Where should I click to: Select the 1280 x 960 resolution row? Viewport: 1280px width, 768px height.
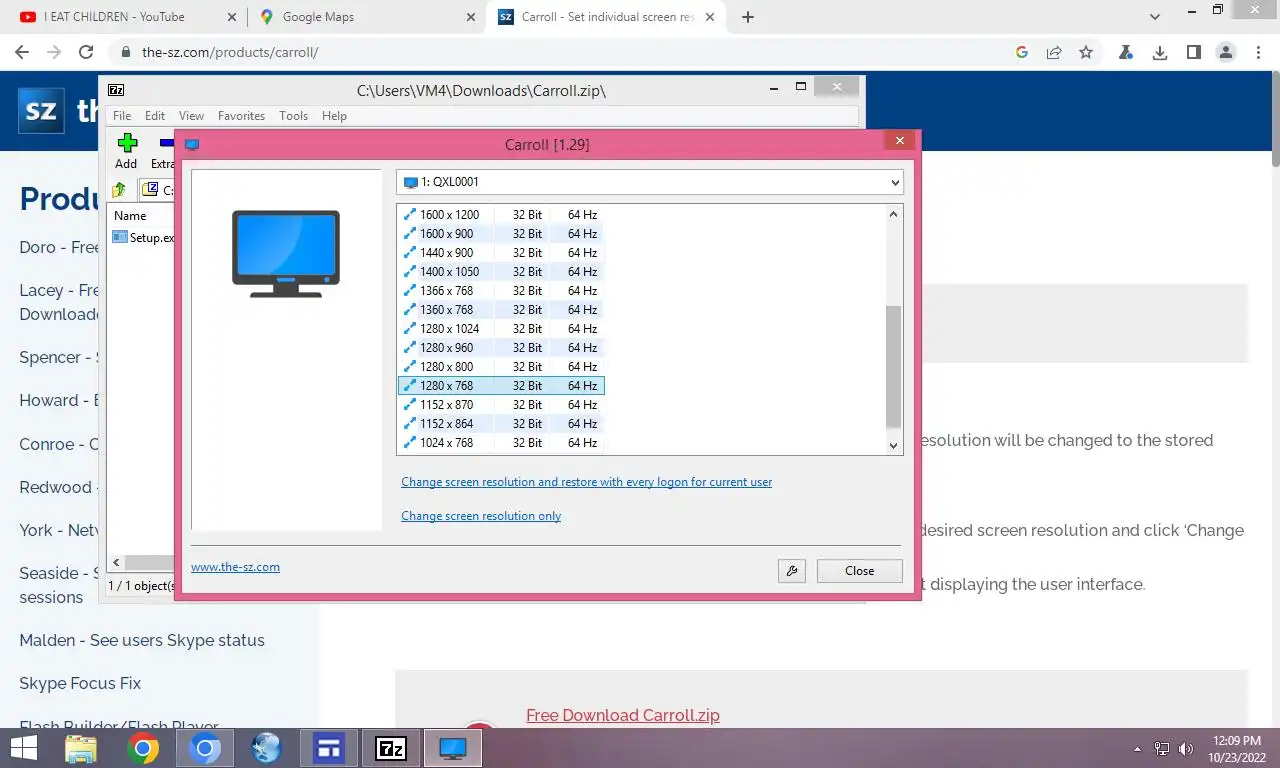point(501,348)
